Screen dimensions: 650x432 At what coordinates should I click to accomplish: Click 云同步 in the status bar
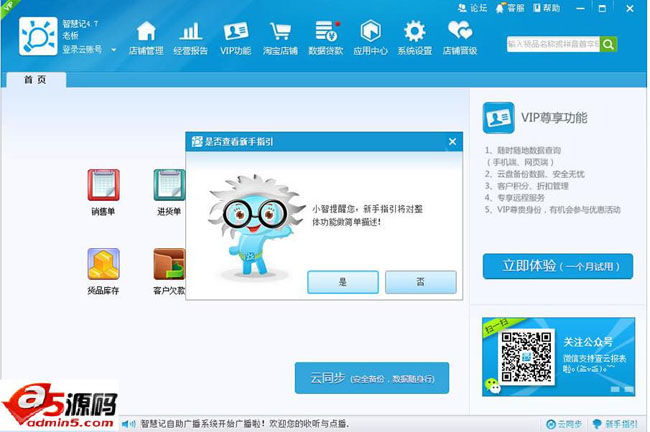tap(564, 424)
